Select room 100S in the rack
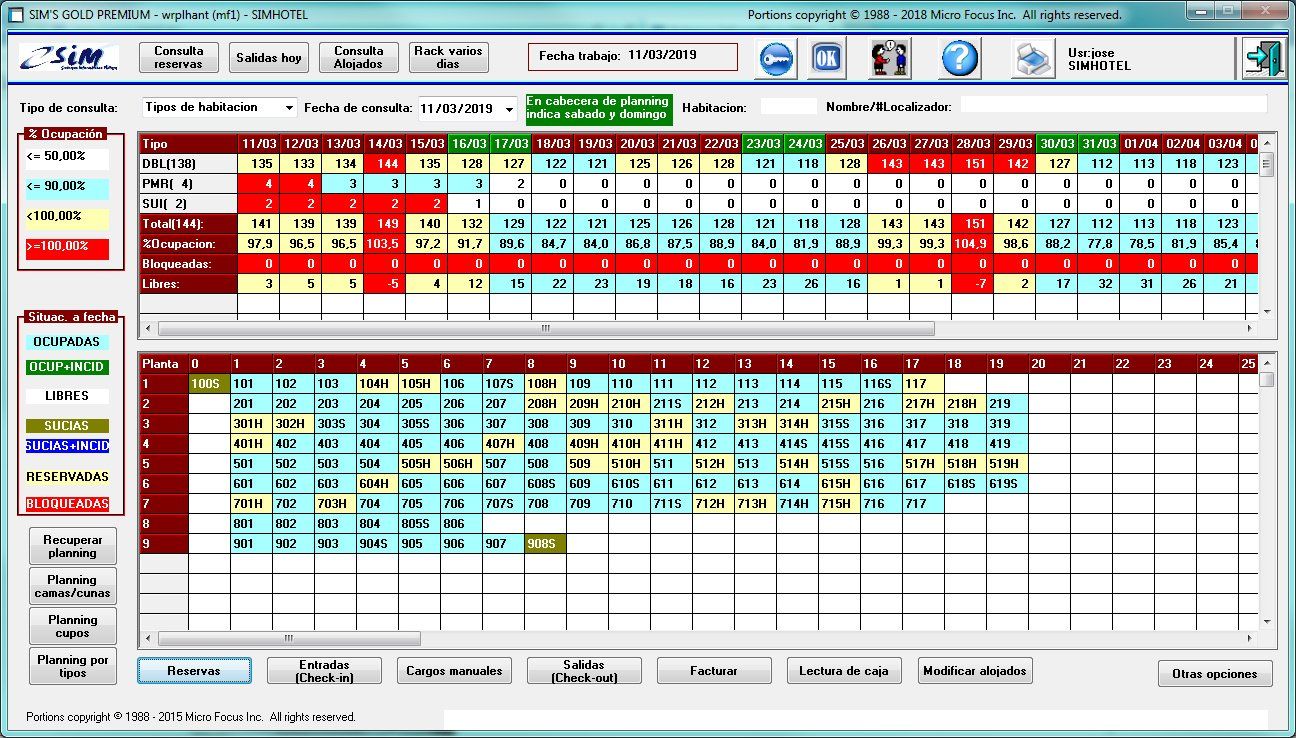The width and height of the screenshot is (1296, 738). coord(209,383)
